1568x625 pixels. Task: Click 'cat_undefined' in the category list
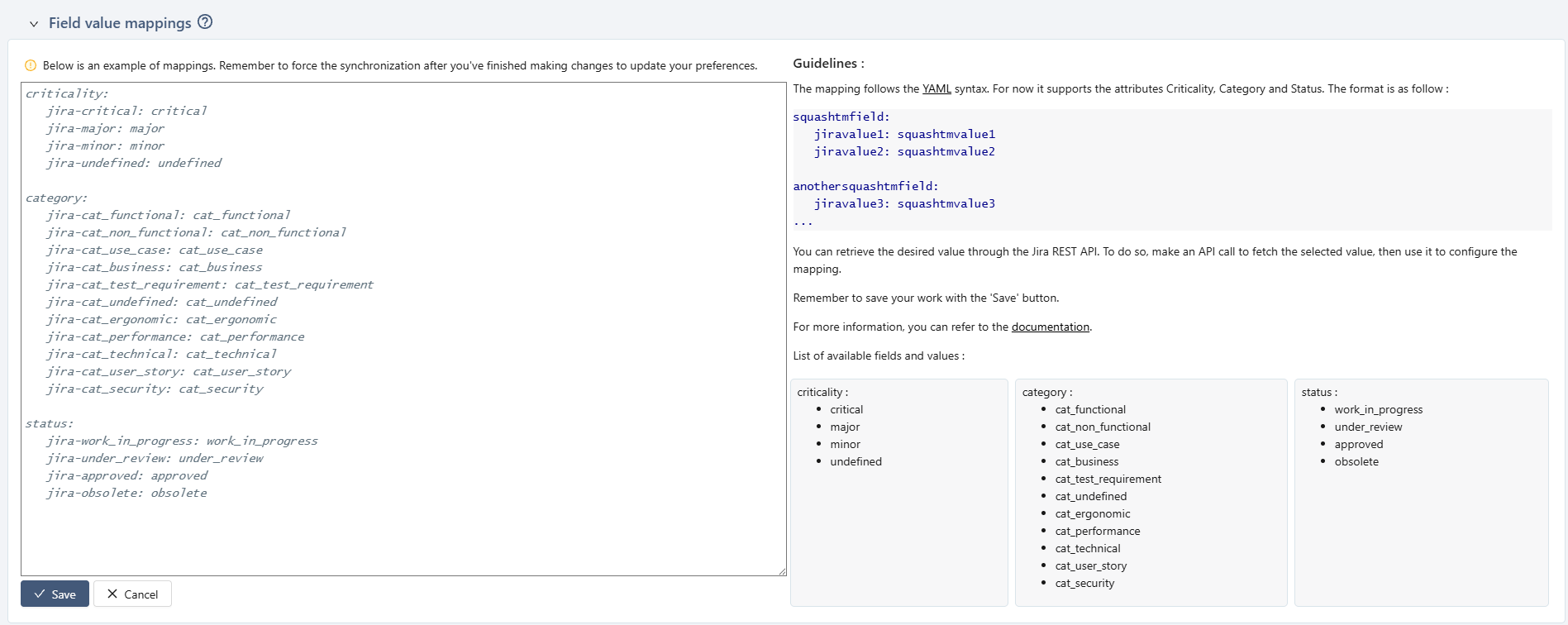[1090, 496]
